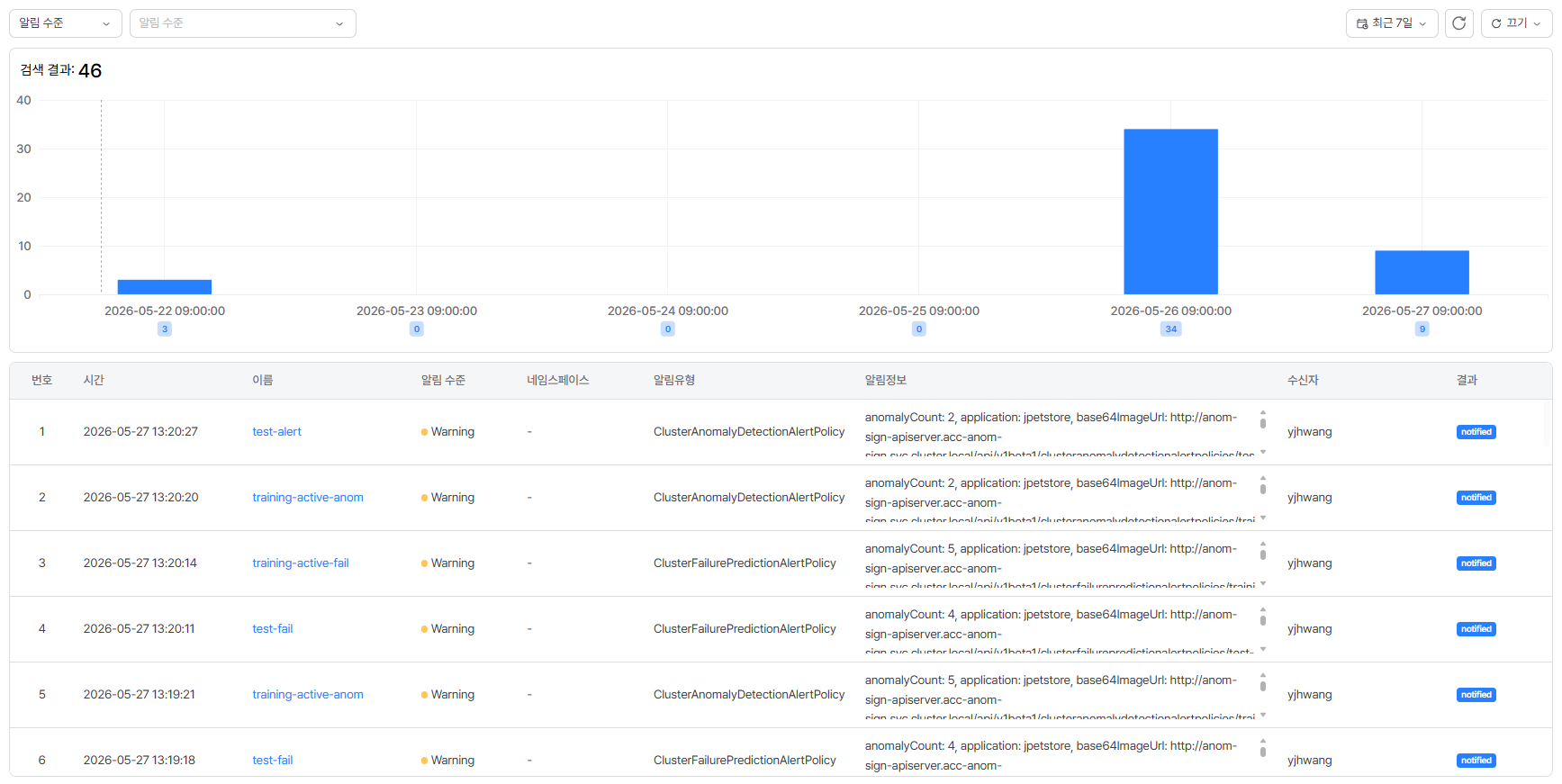
Task: Click the count badge showing 34
Action: 1170,329
